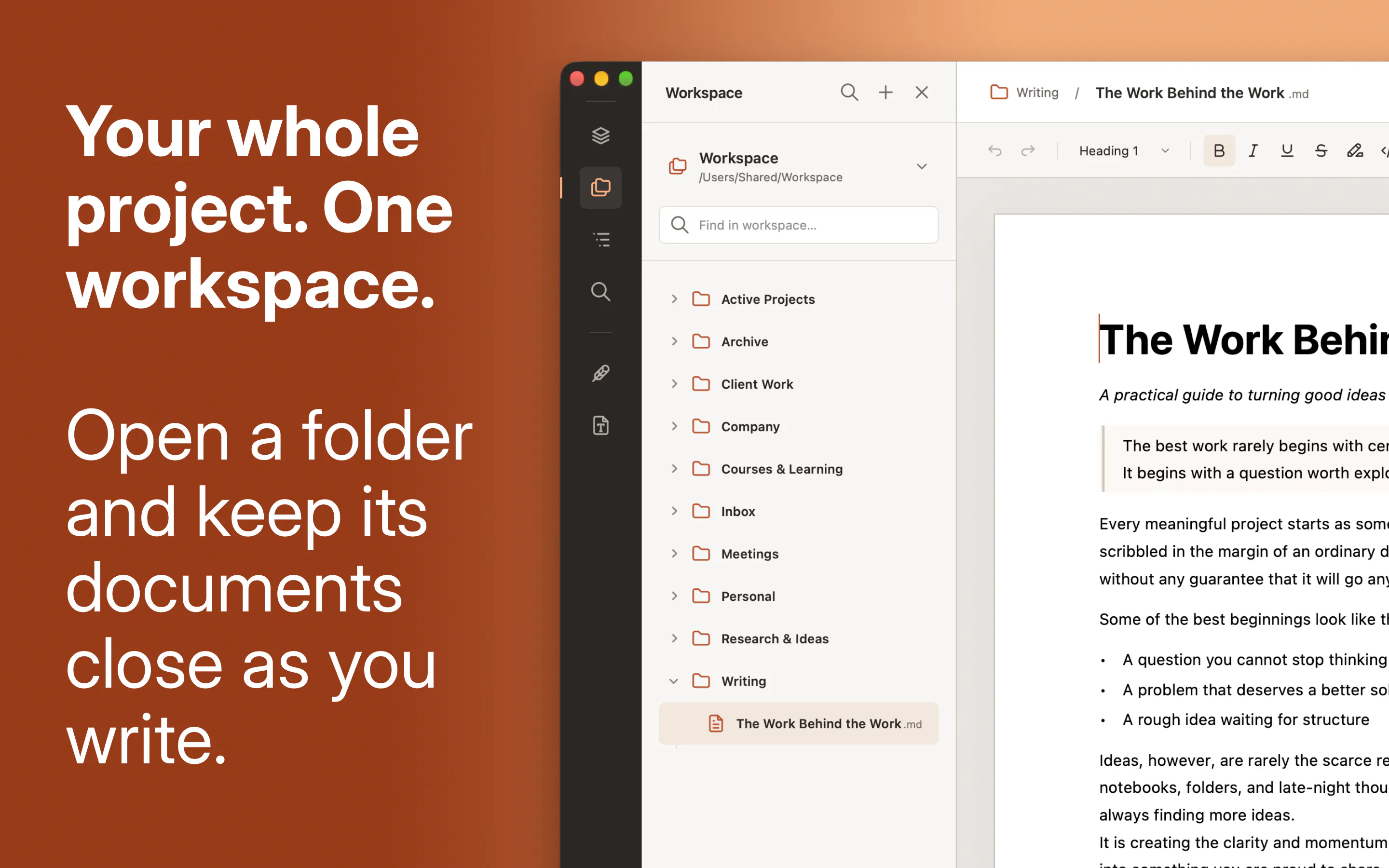Click the document title heading text
Screen dimensions: 1389x868
pyautogui.click(x=1243, y=340)
